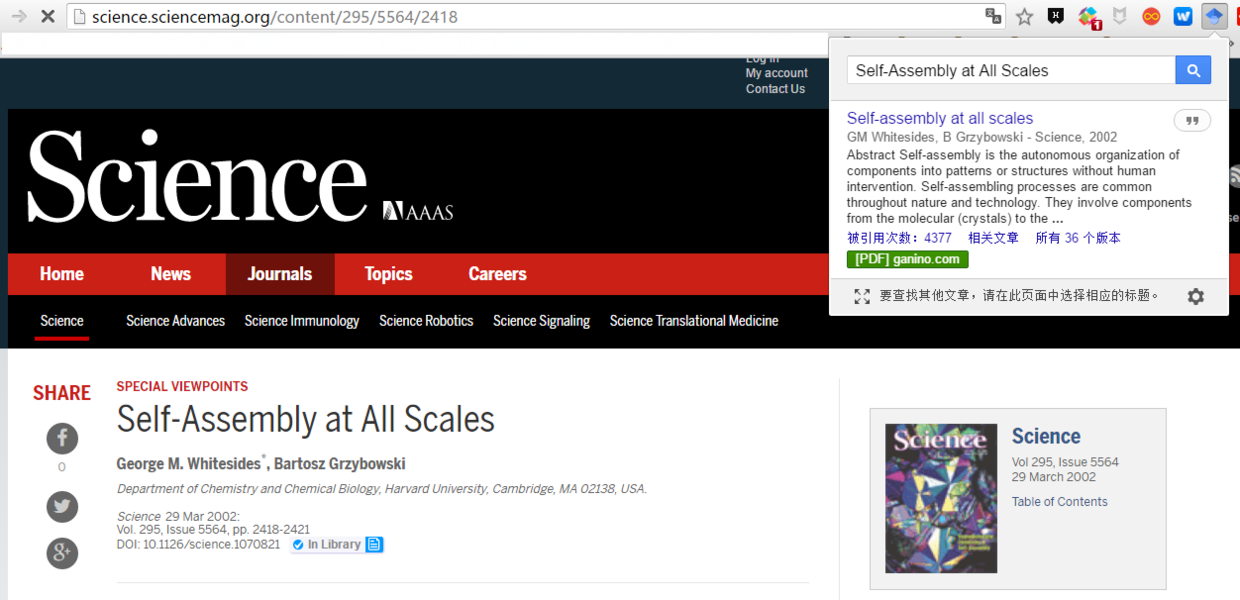Click the browser forward arrow
Viewport: 1240px width, 600px height.
click(x=18, y=16)
